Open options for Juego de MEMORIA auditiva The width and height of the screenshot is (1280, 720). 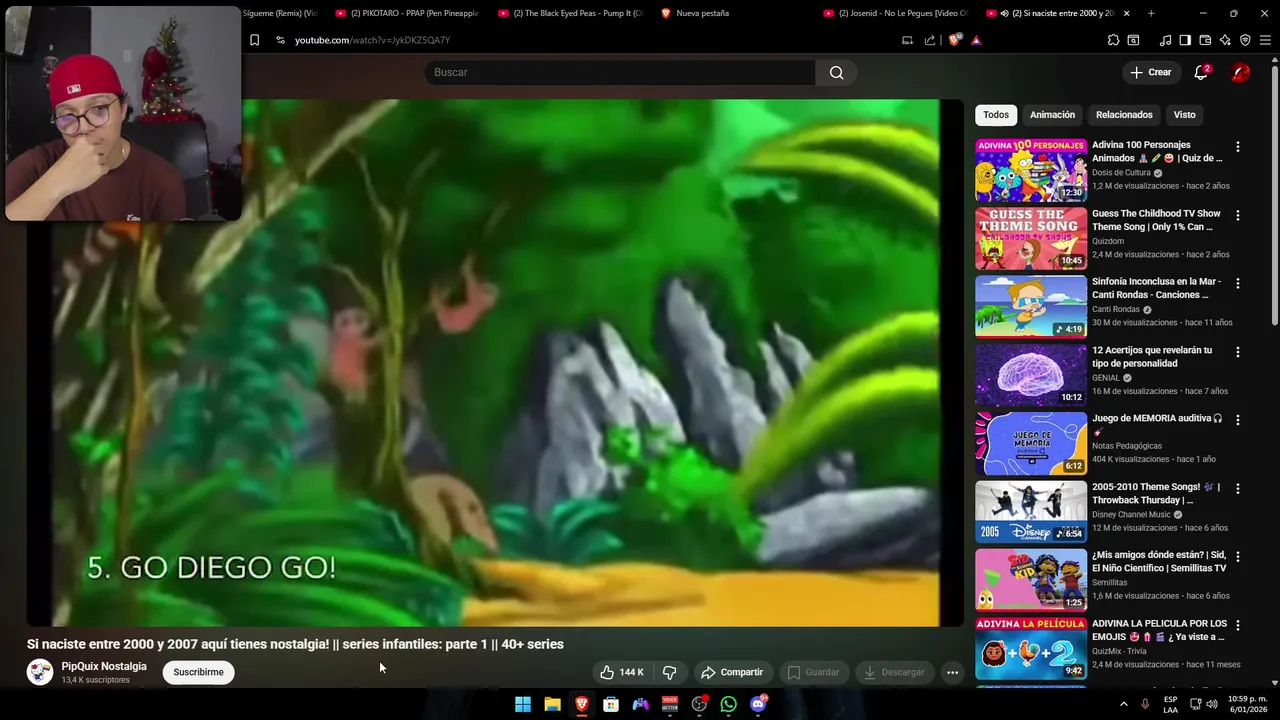(1237, 420)
